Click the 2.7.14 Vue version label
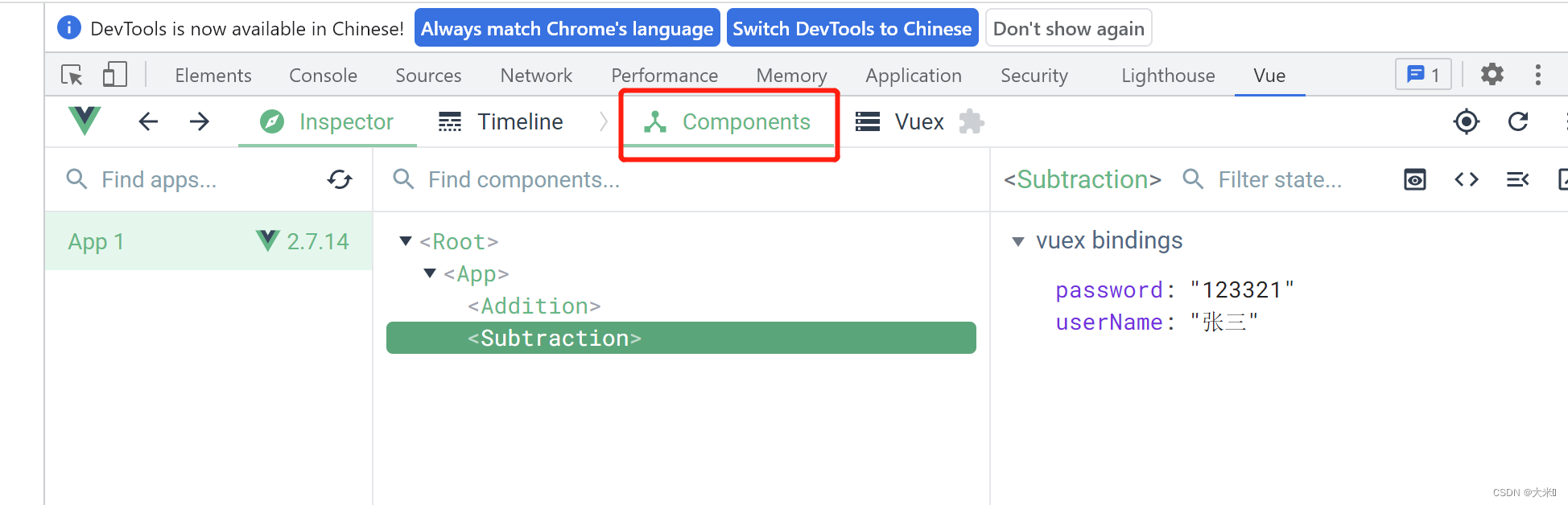Screen dimensions: 1568x505 point(318,241)
